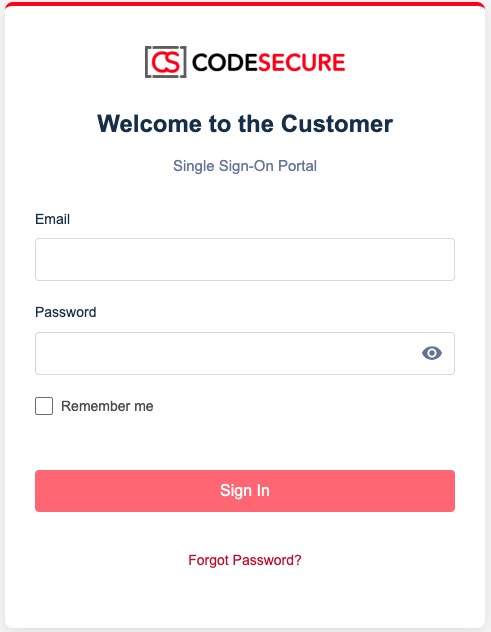491x632 pixels.
Task: Click the word Welcome in heading
Action: (x=149, y=124)
